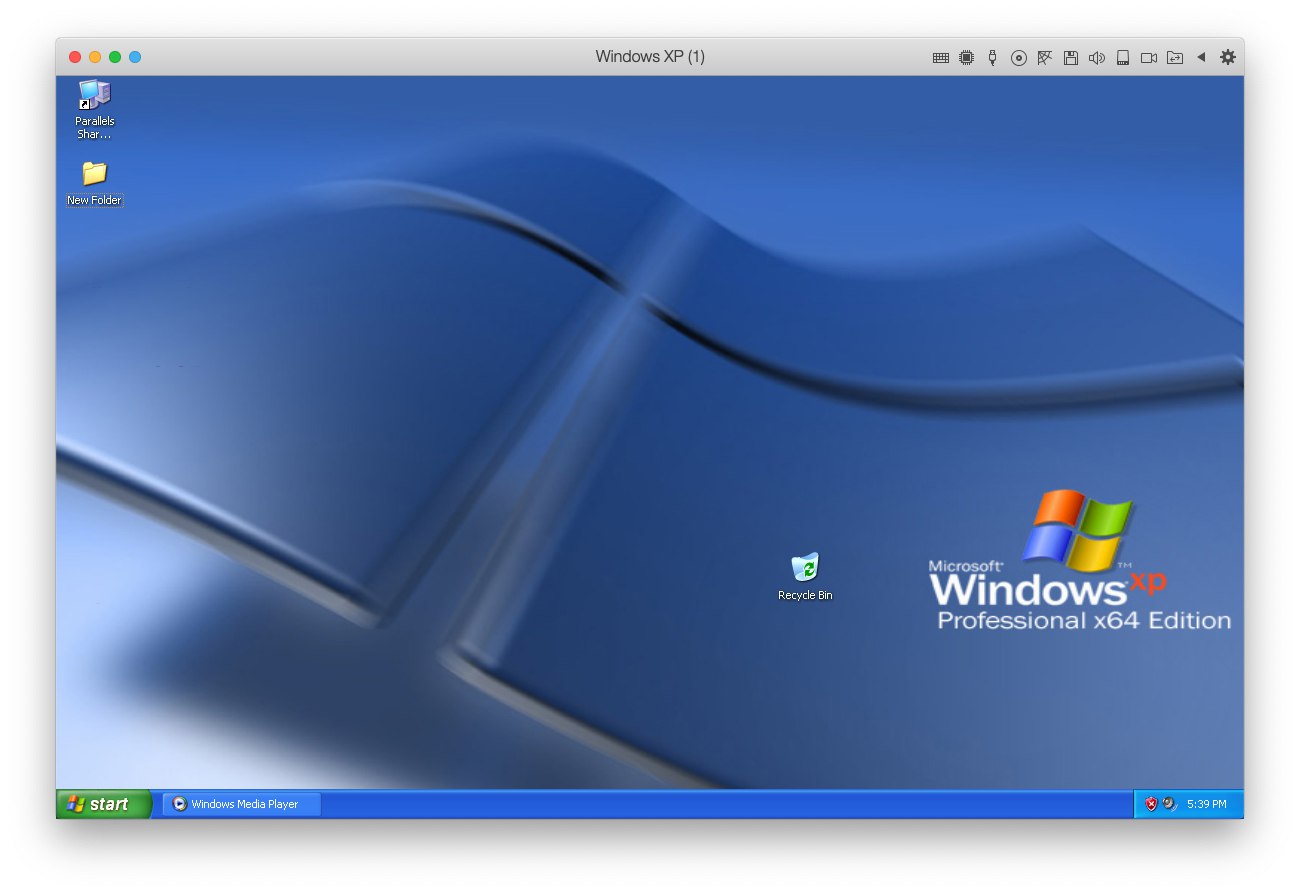Open the sound speaker icon in title bar
Screen dimensions: 1300x893
click(x=1096, y=58)
